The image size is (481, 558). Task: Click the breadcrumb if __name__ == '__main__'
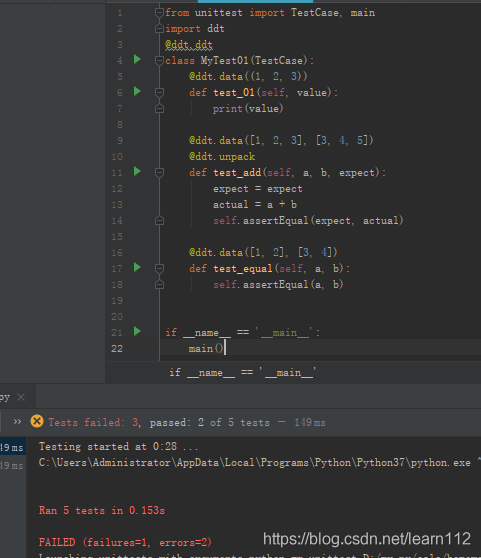[x=243, y=373]
